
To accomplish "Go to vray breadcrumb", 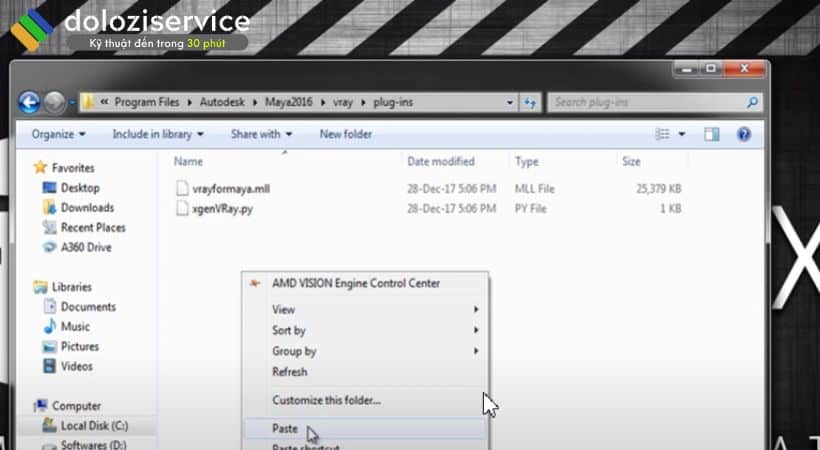I will [343, 103].
